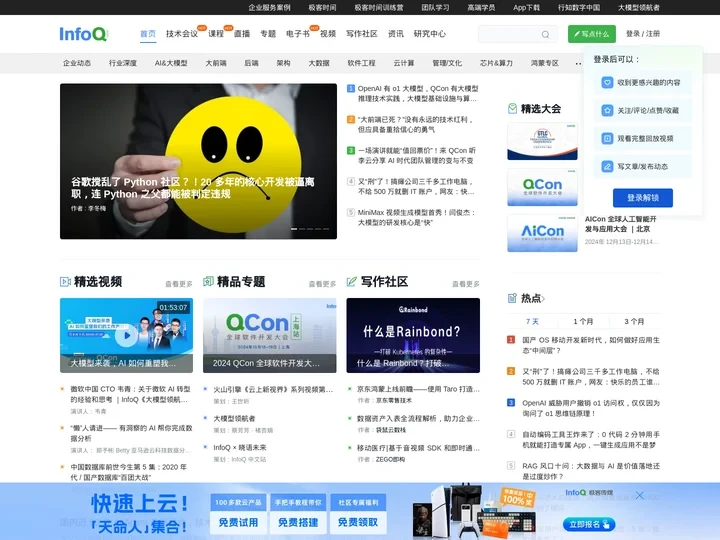Click the 写点什么 green button
720x540 pixels.
pyautogui.click(x=592, y=34)
